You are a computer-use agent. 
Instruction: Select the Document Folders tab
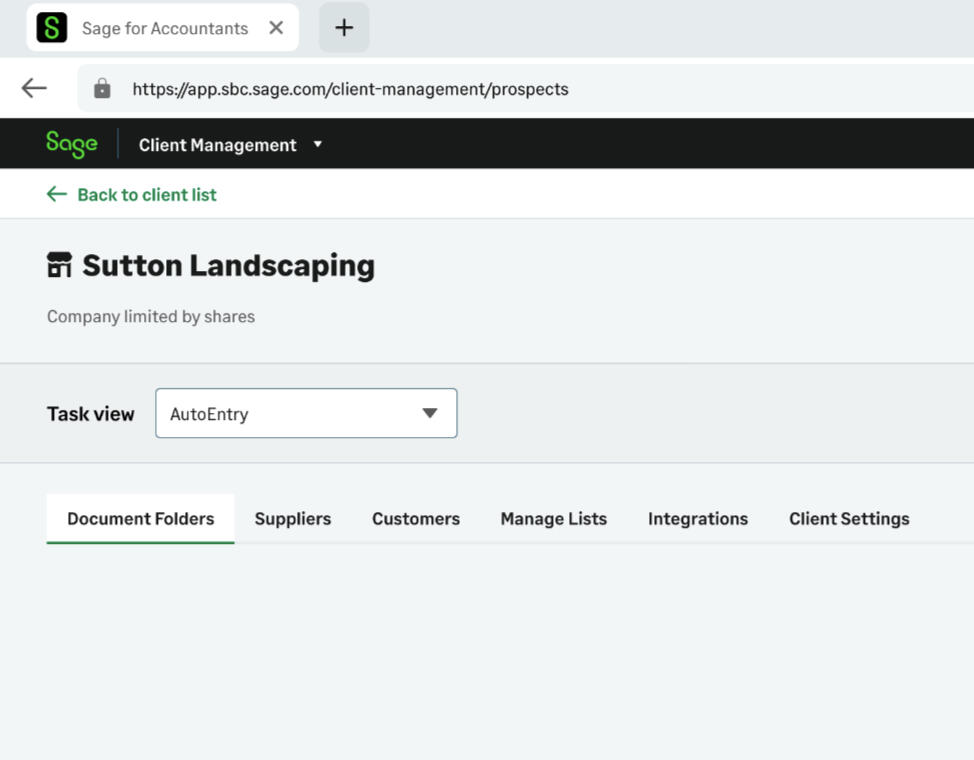[x=141, y=518]
